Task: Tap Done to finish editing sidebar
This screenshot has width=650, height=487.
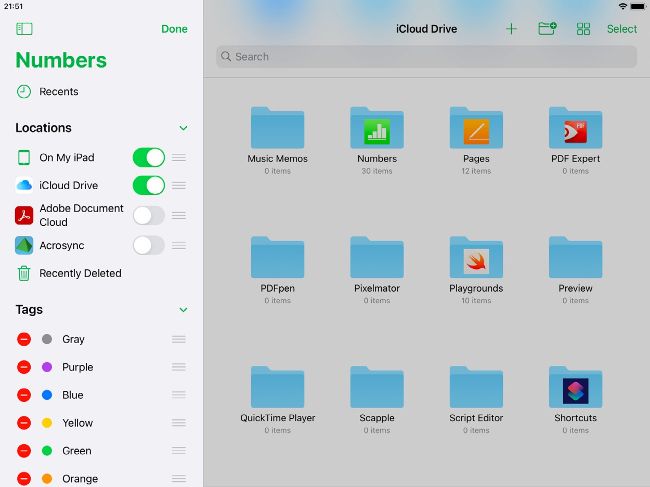Action: 174,29
